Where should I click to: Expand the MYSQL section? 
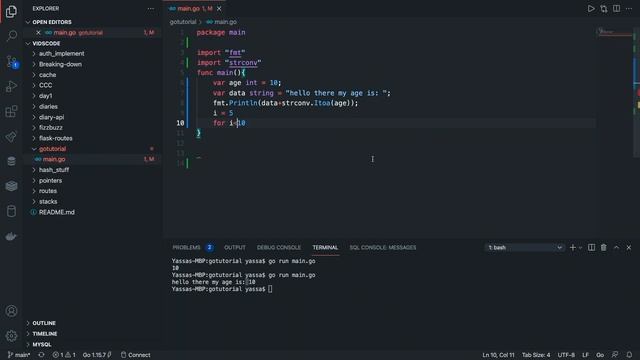[42, 344]
